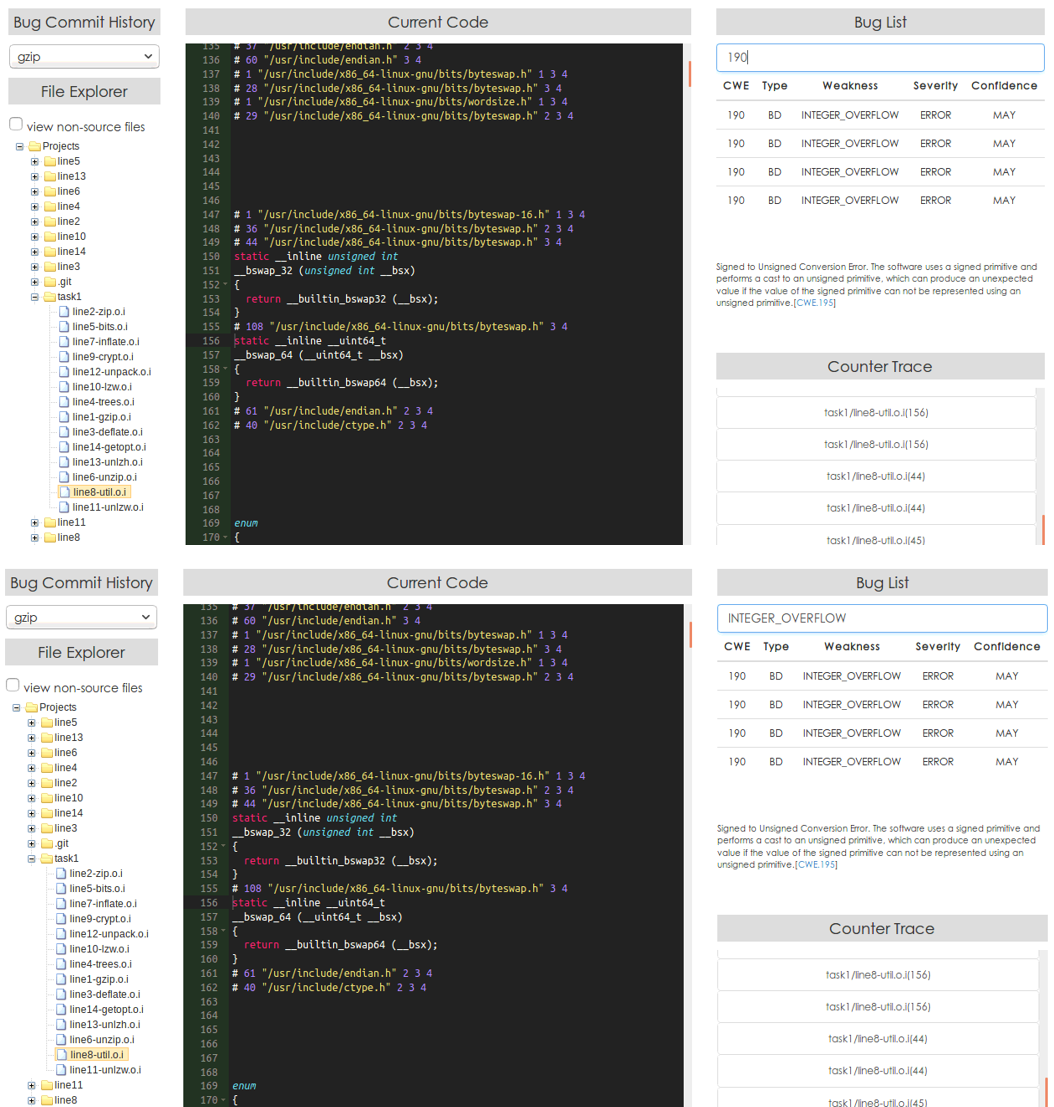This screenshot has width=1054, height=1107.
Task: Focus the bug search field containing '190'
Action: click(880, 57)
